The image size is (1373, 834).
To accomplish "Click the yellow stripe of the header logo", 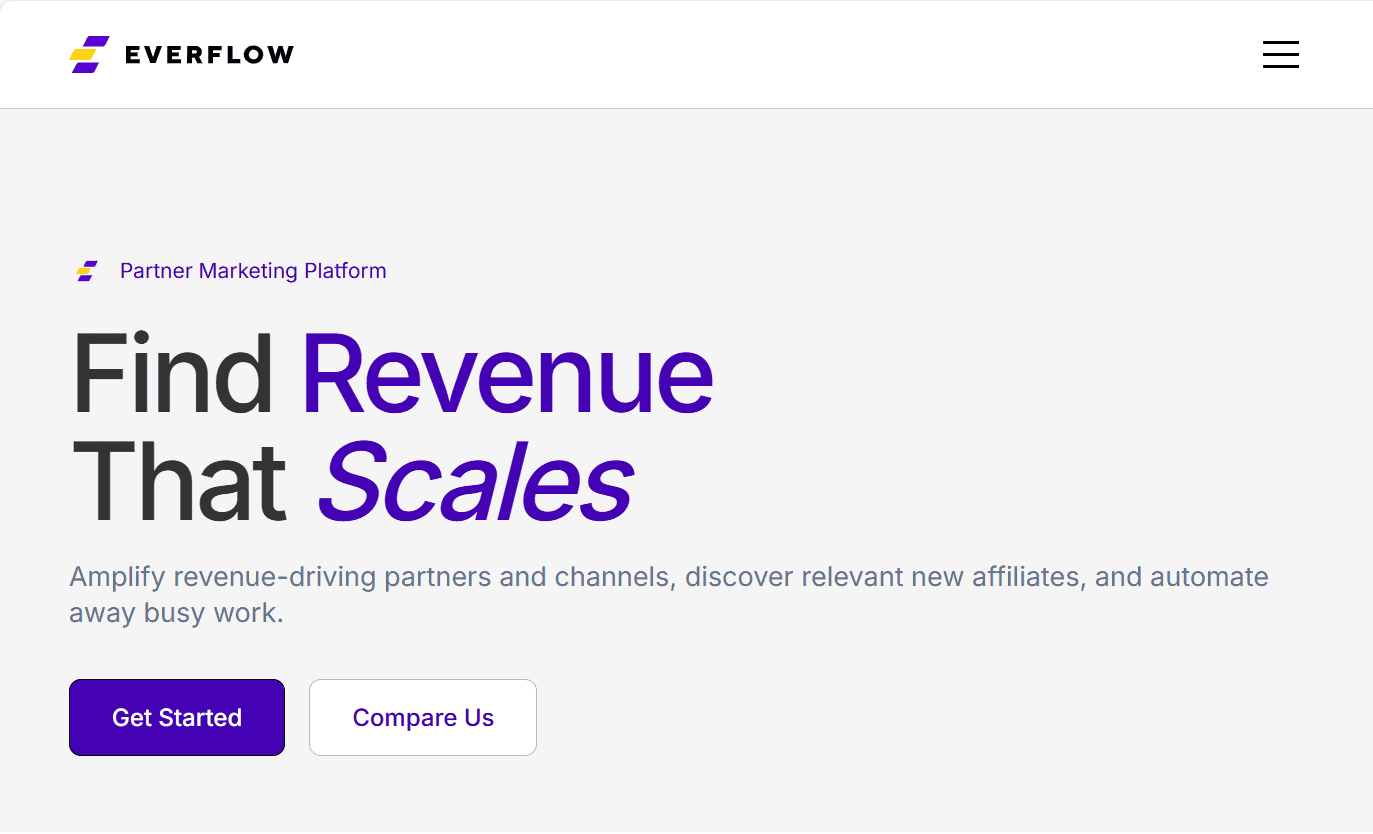I will pyautogui.click(x=84, y=54).
